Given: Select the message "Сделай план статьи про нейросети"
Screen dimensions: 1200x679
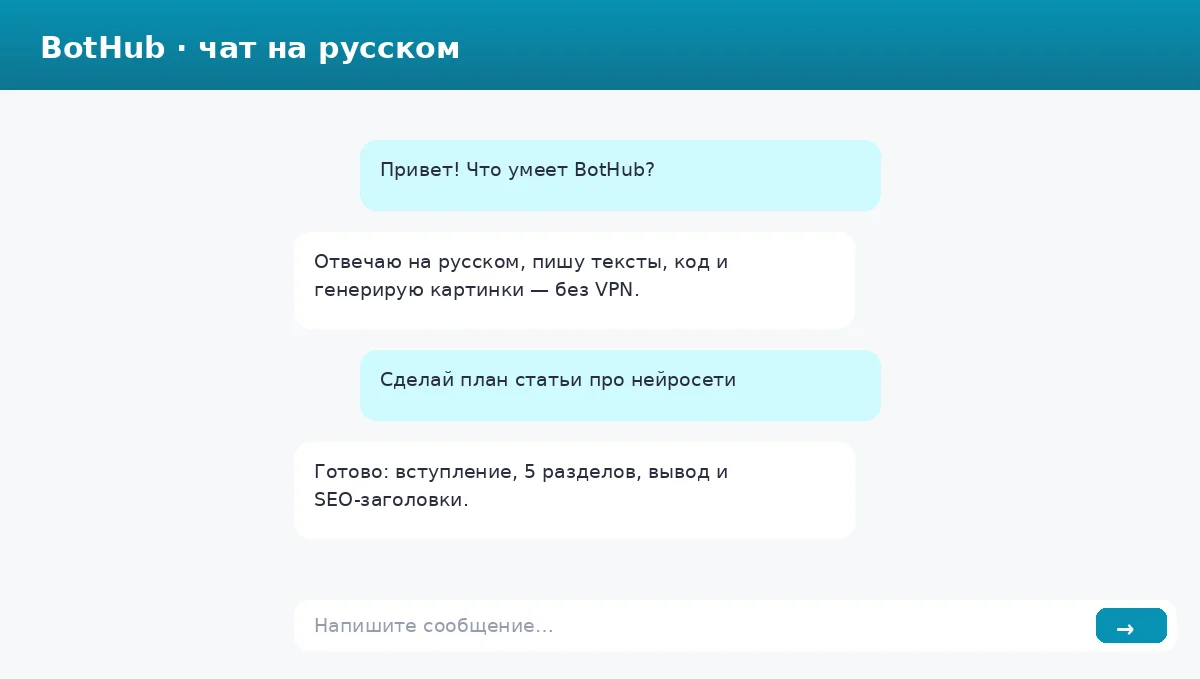Looking at the screenshot, I should click(620, 385).
